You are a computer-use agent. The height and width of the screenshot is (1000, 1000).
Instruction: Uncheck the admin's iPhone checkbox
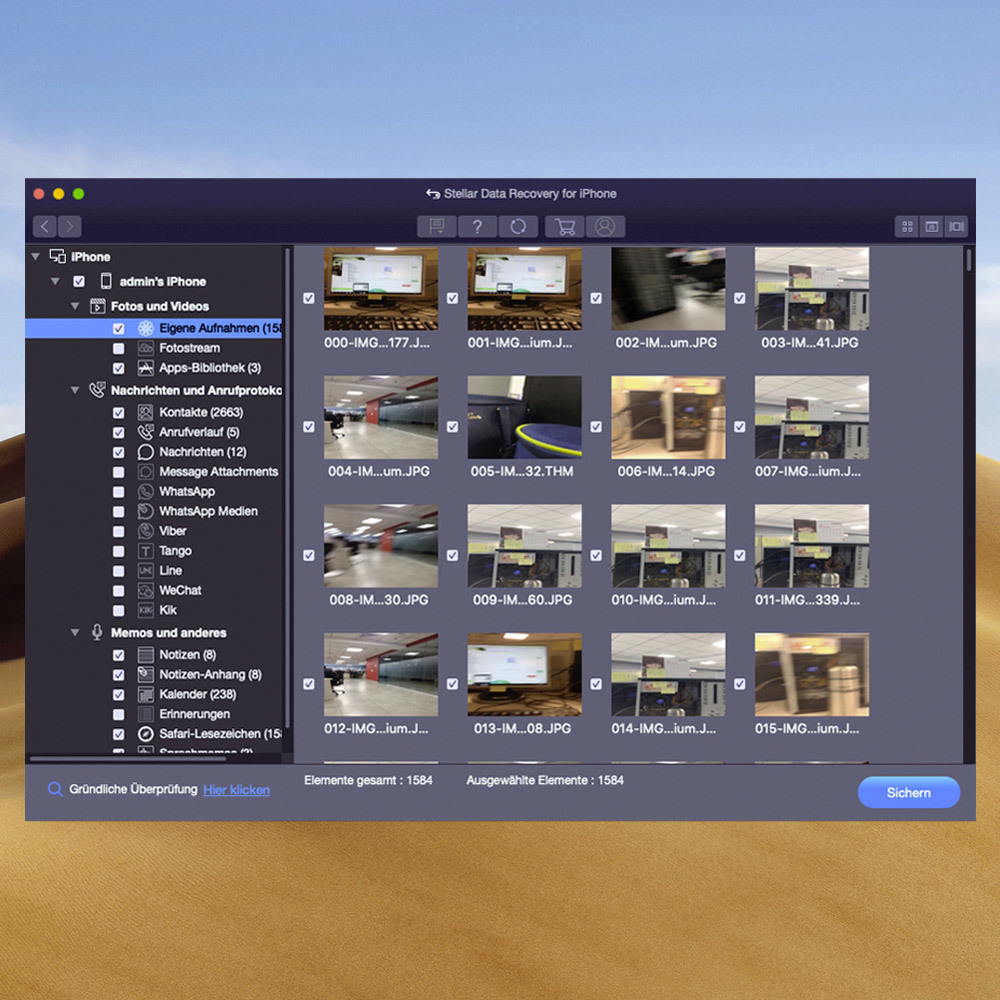(79, 281)
